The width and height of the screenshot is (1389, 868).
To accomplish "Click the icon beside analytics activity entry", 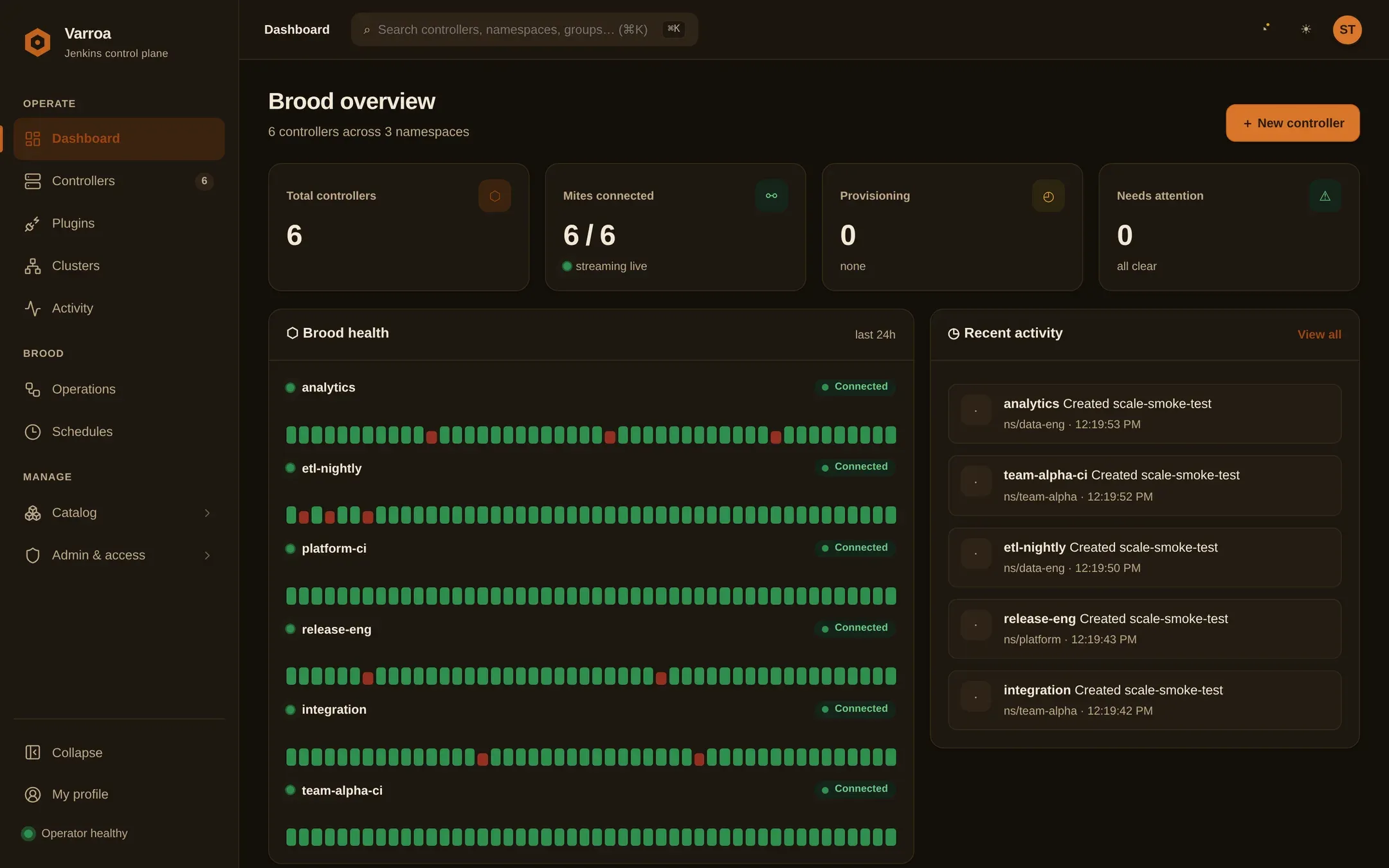I will pos(976,410).
